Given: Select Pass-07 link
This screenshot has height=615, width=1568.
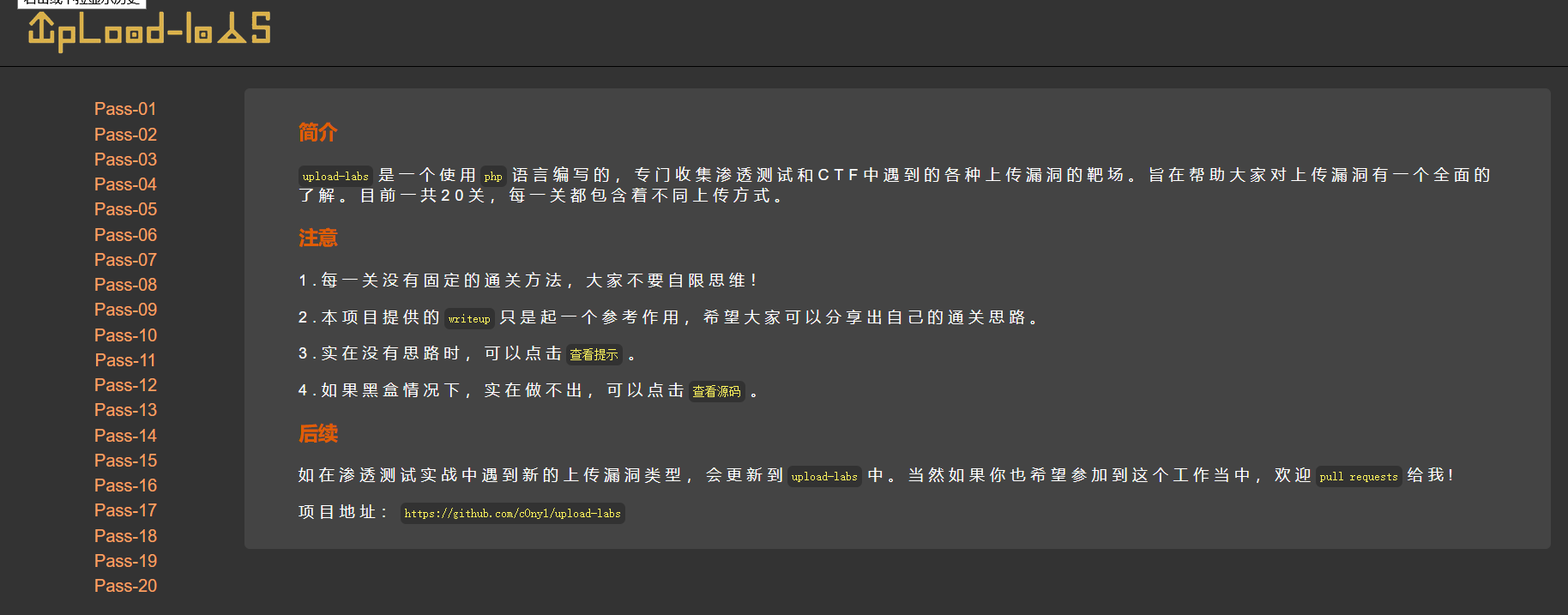Looking at the screenshot, I should click(x=125, y=260).
